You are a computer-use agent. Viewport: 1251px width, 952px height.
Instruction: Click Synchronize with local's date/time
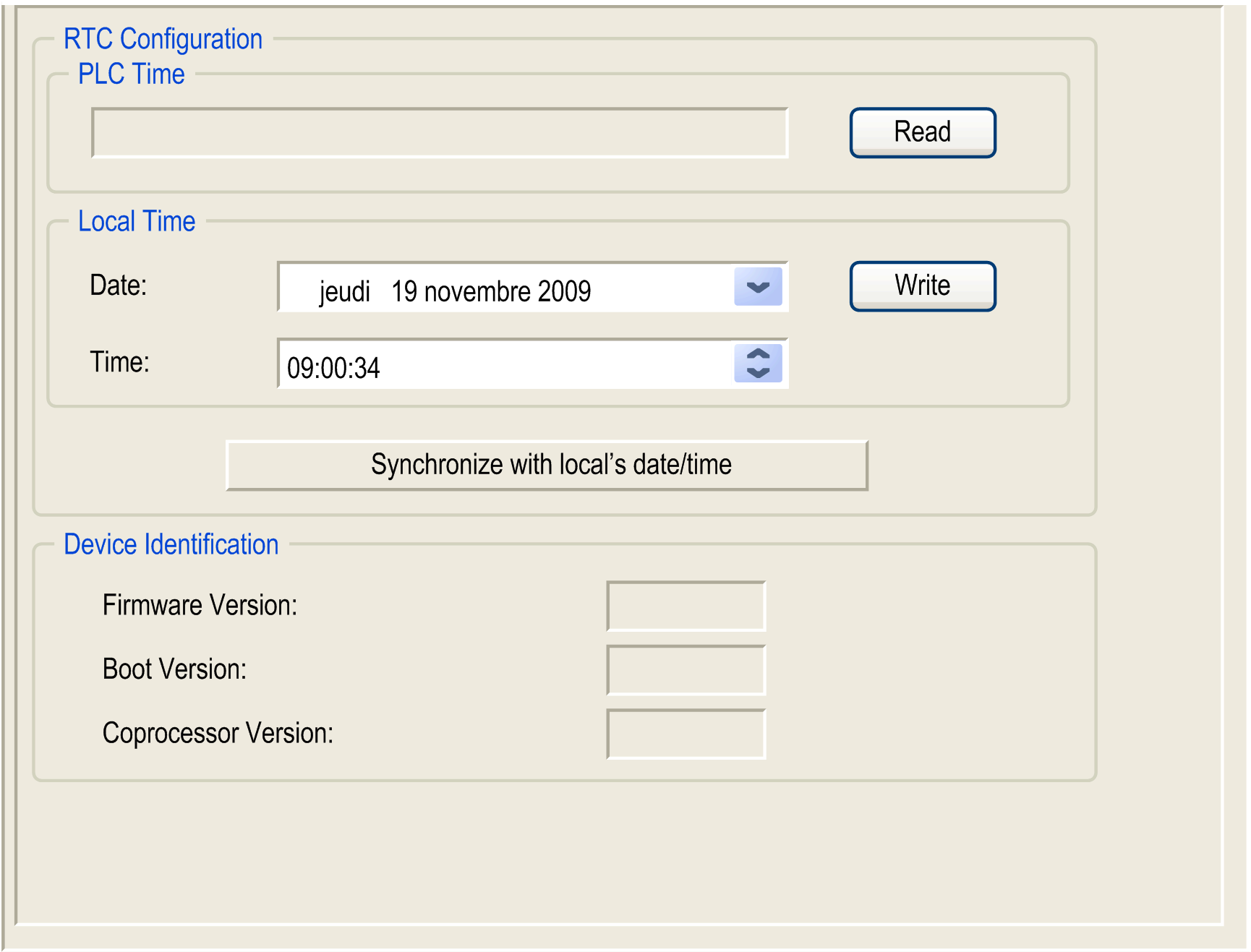(x=547, y=465)
